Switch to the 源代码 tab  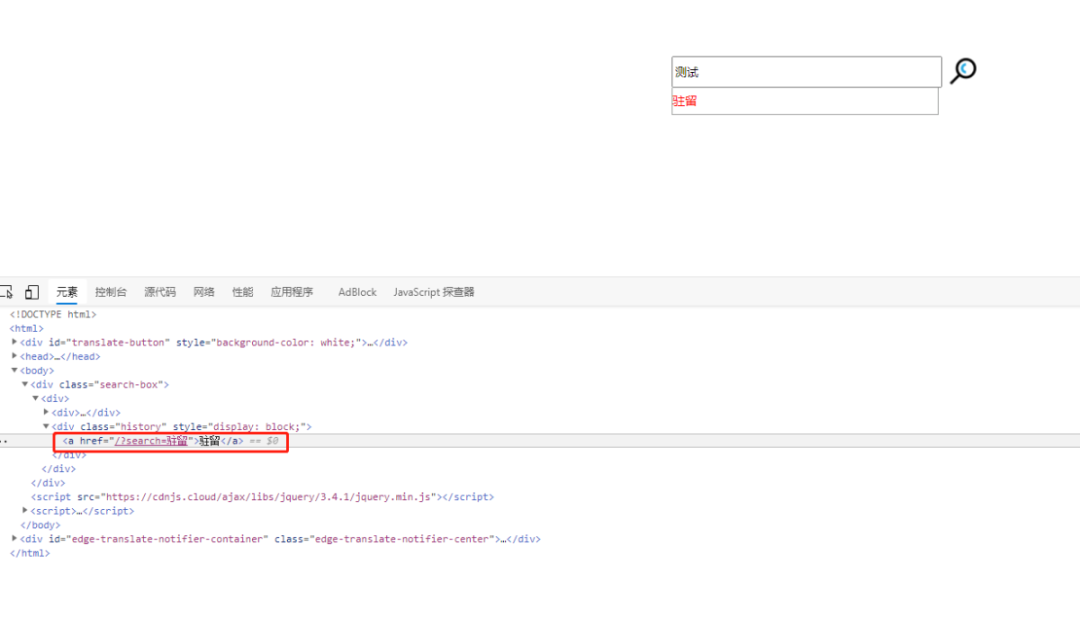tap(160, 292)
